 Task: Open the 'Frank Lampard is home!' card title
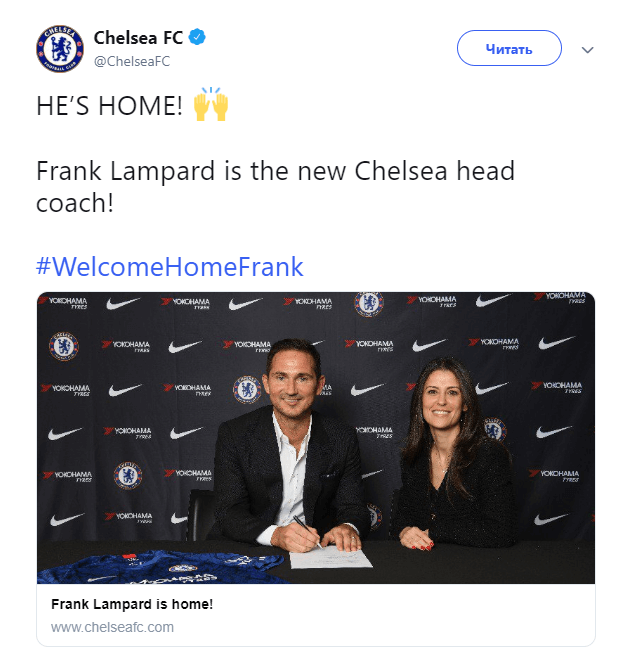(x=132, y=604)
